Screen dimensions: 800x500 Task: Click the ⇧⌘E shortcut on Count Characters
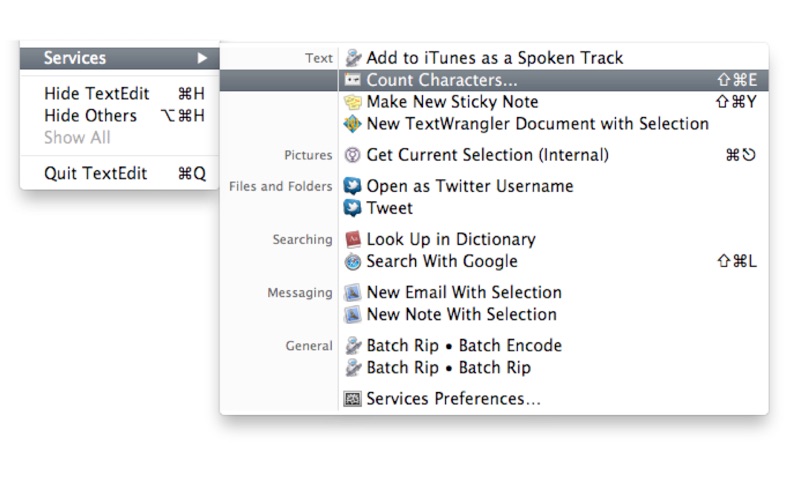(737, 80)
